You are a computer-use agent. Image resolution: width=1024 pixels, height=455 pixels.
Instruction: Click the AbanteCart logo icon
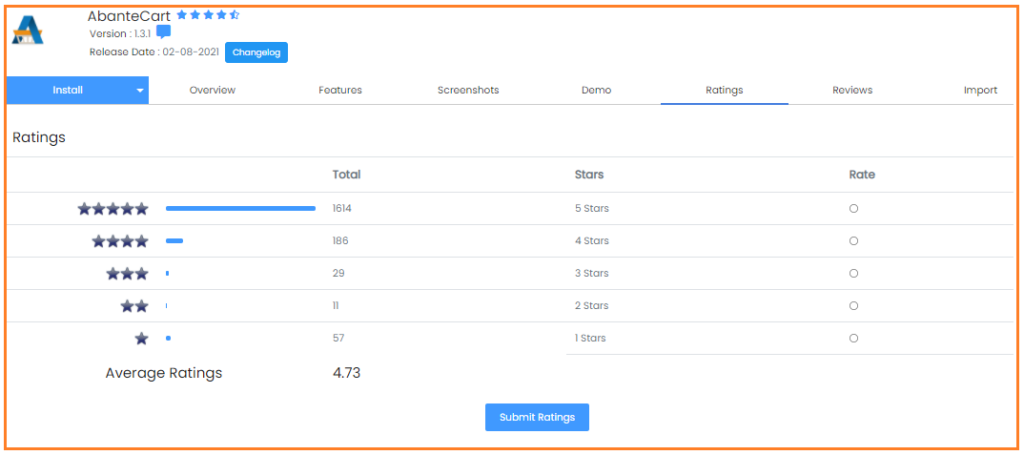click(28, 30)
